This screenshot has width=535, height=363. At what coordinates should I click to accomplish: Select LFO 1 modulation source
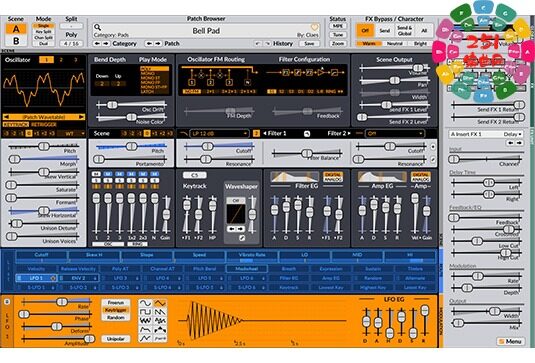36,278
